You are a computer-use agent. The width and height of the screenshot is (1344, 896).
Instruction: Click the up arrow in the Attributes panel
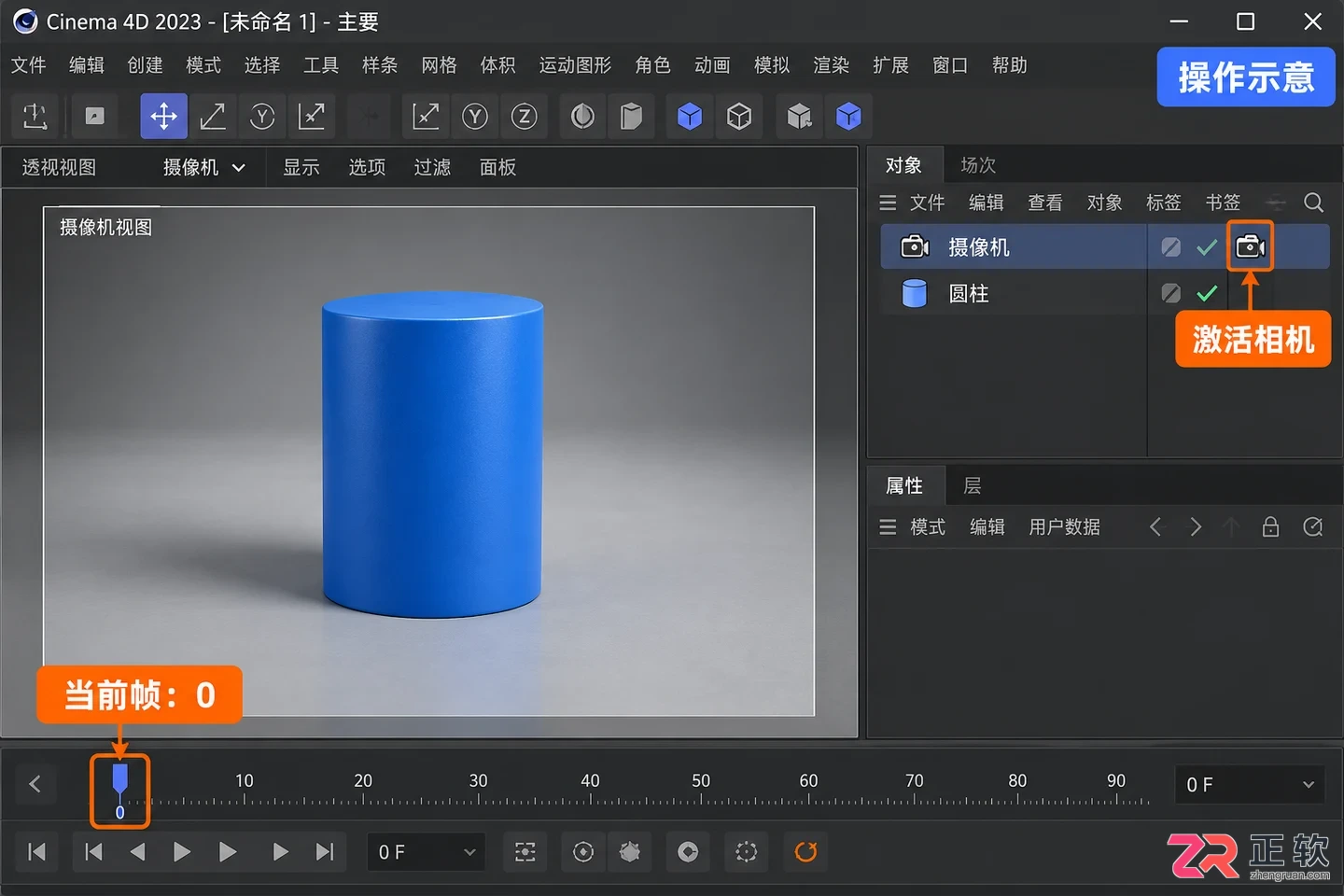click(1231, 527)
